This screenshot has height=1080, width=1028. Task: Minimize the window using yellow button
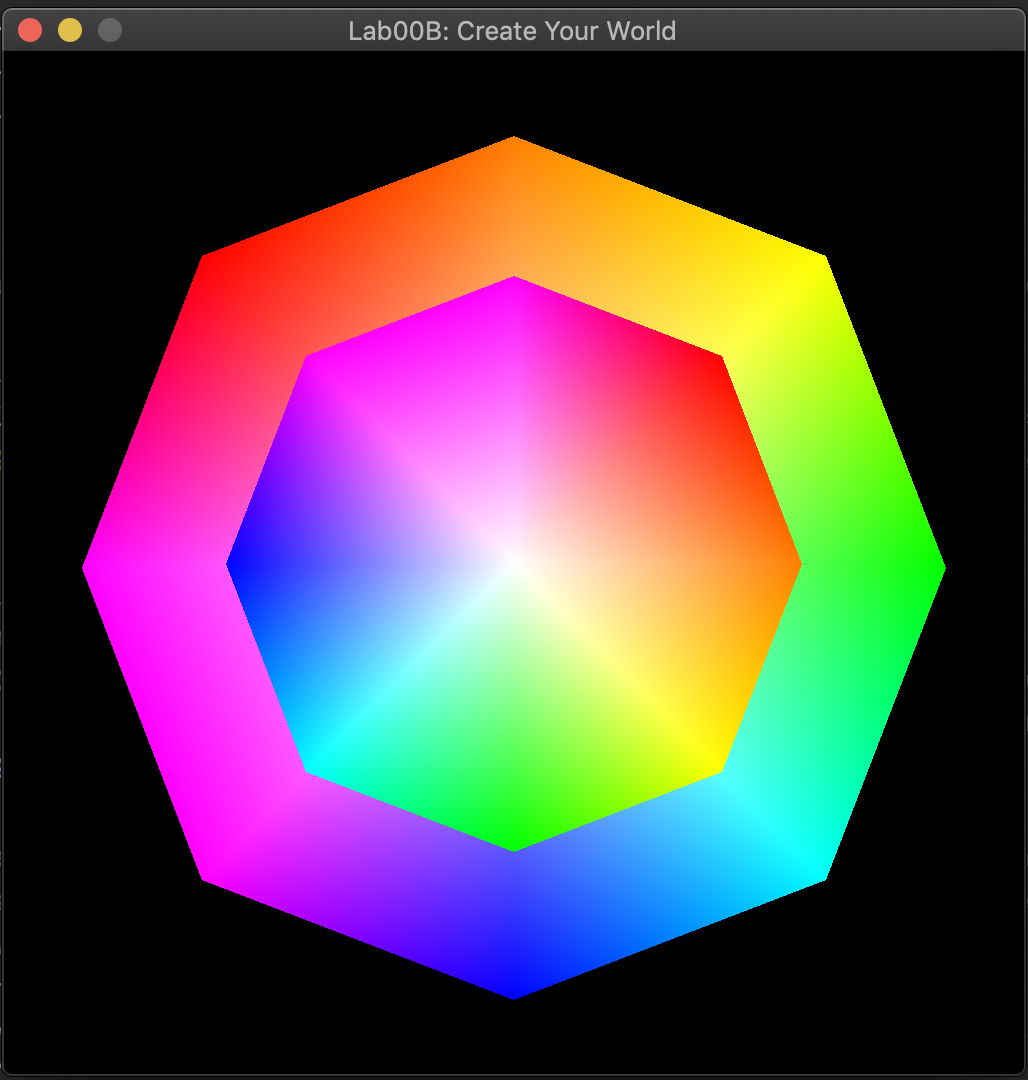[70, 30]
